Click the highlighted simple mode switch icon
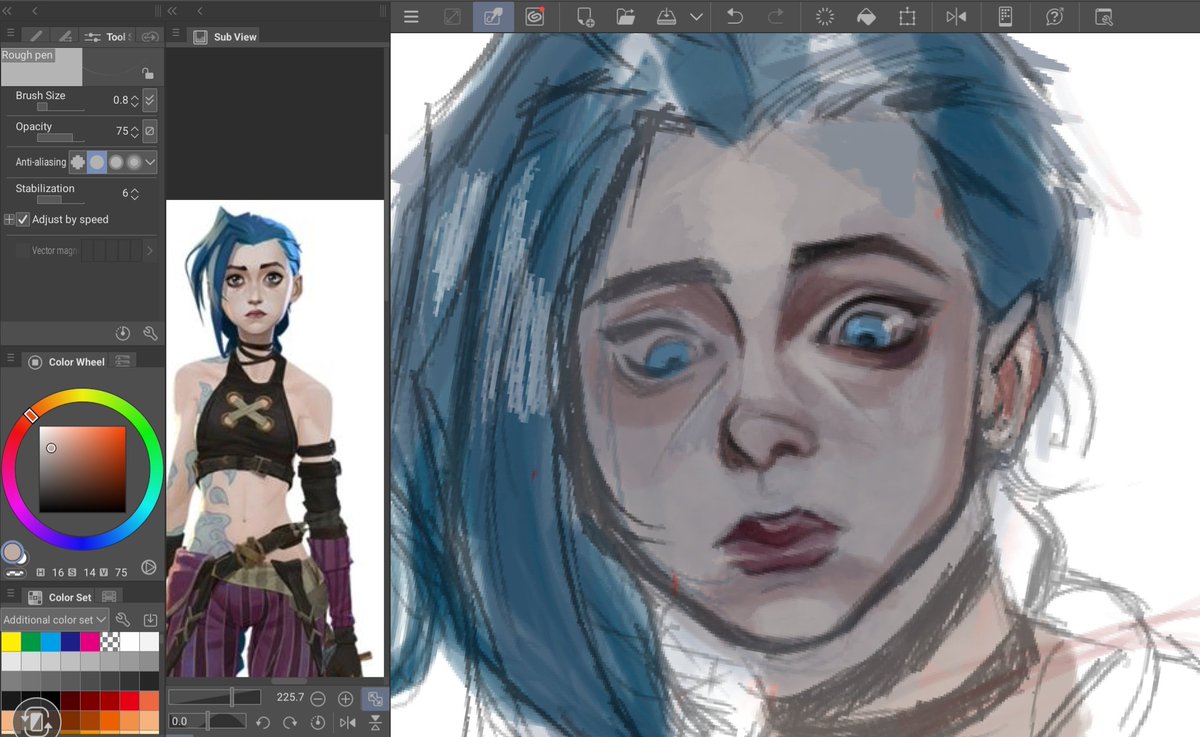 493,17
